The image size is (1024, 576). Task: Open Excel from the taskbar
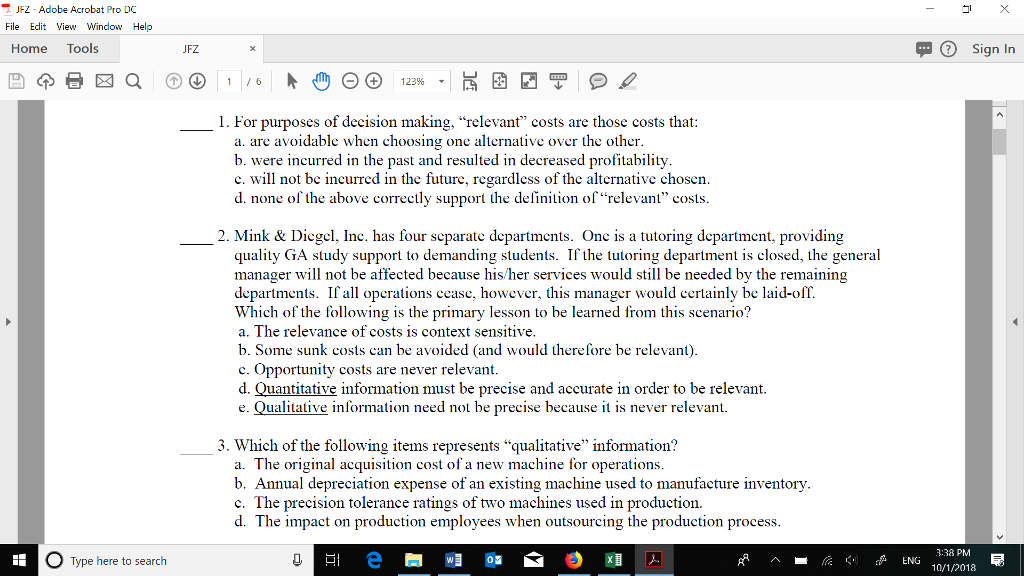[x=613, y=560]
